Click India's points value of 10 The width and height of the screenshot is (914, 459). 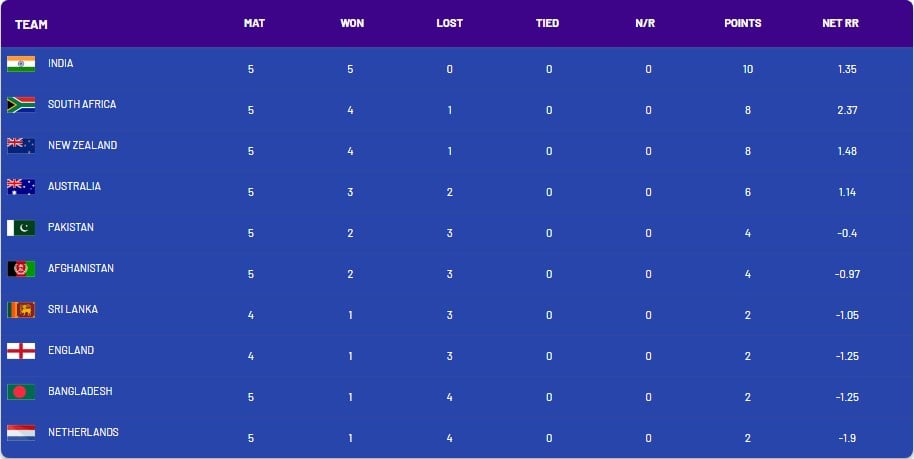748,69
